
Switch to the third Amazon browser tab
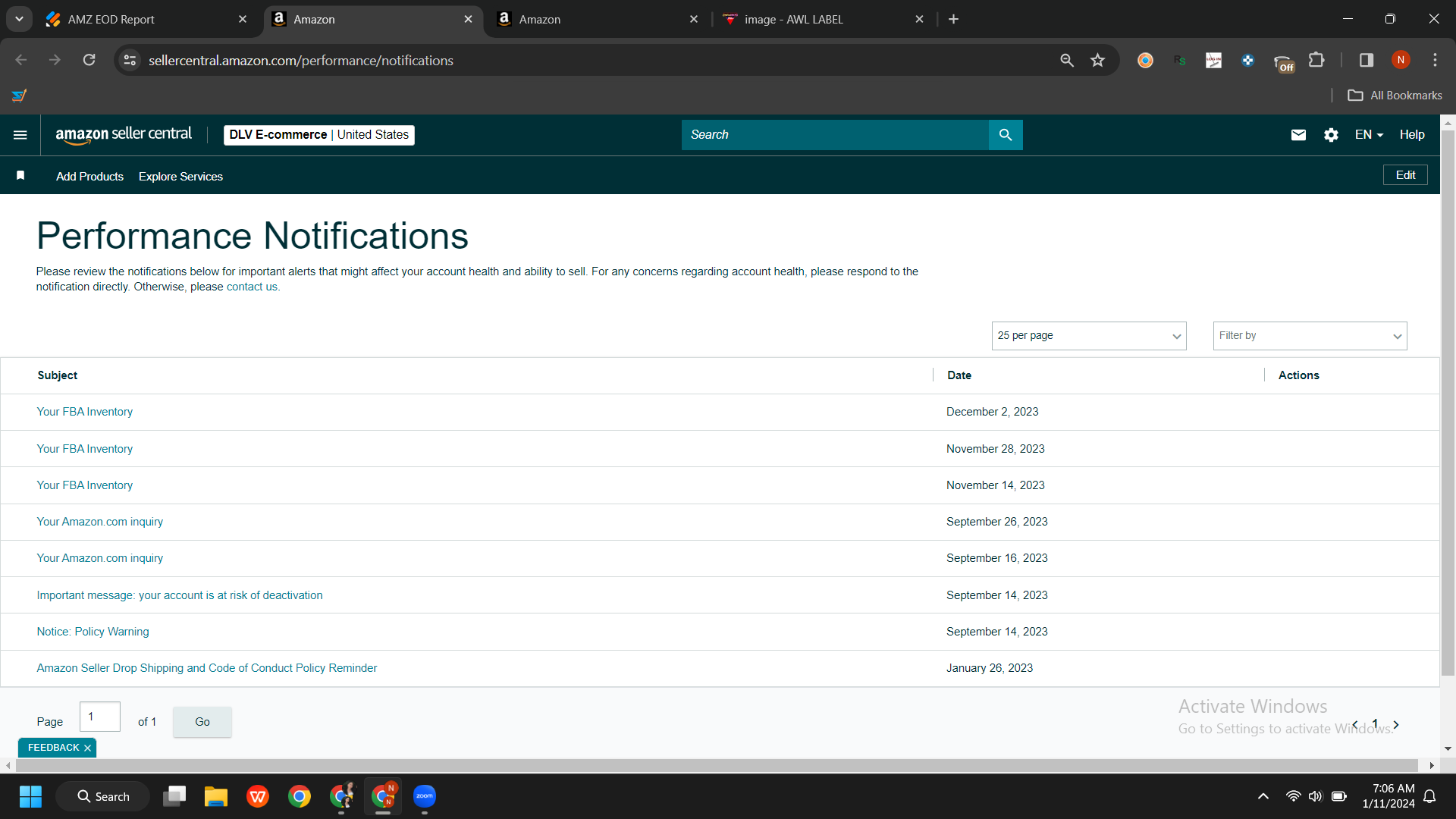coord(597,19)
